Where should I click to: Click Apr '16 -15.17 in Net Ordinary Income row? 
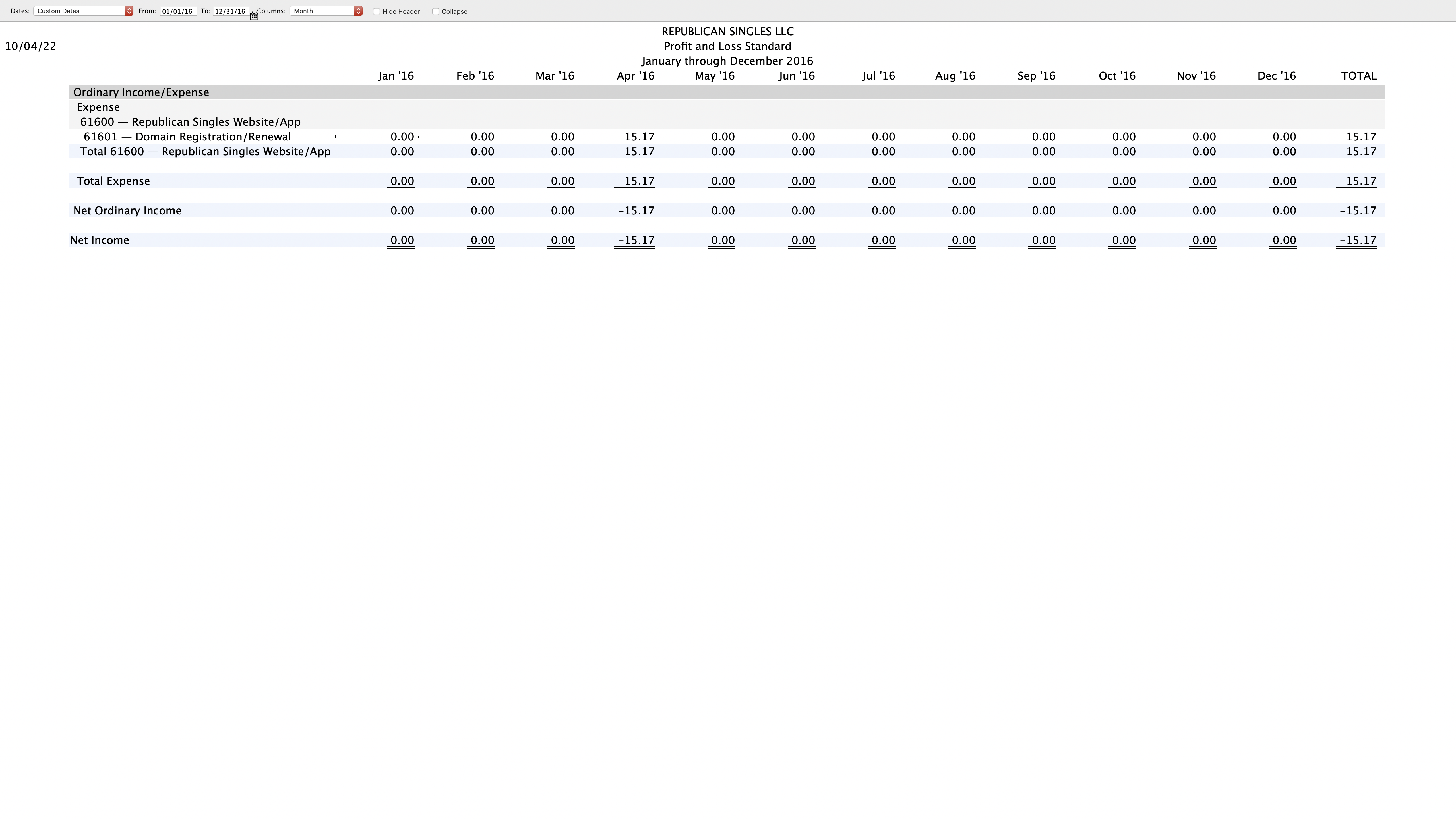[636, 211]
